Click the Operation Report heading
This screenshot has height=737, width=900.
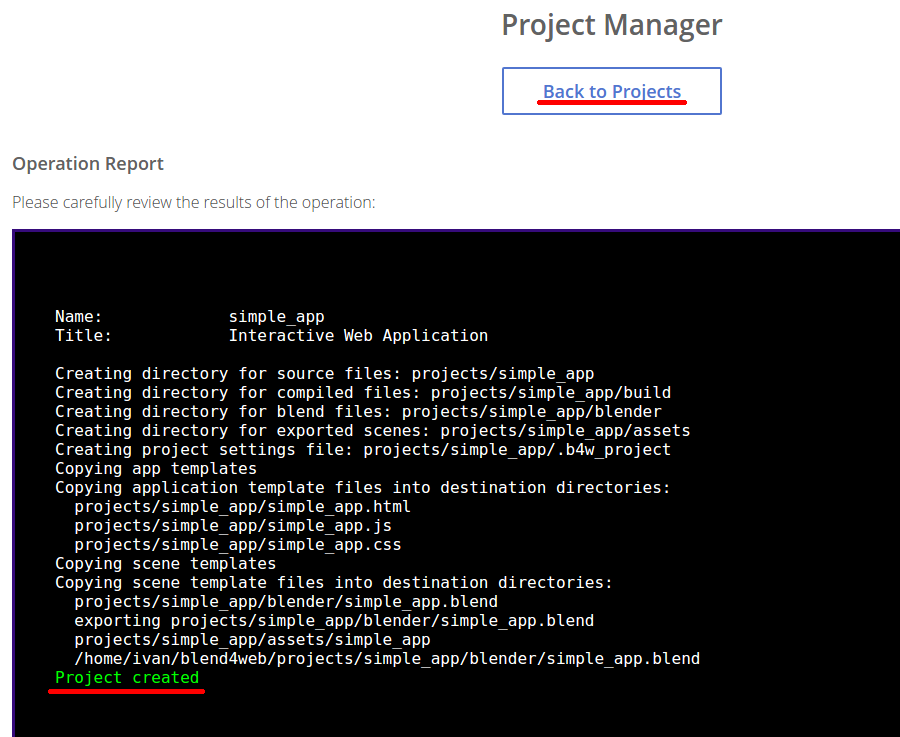[x=88, y=163]
